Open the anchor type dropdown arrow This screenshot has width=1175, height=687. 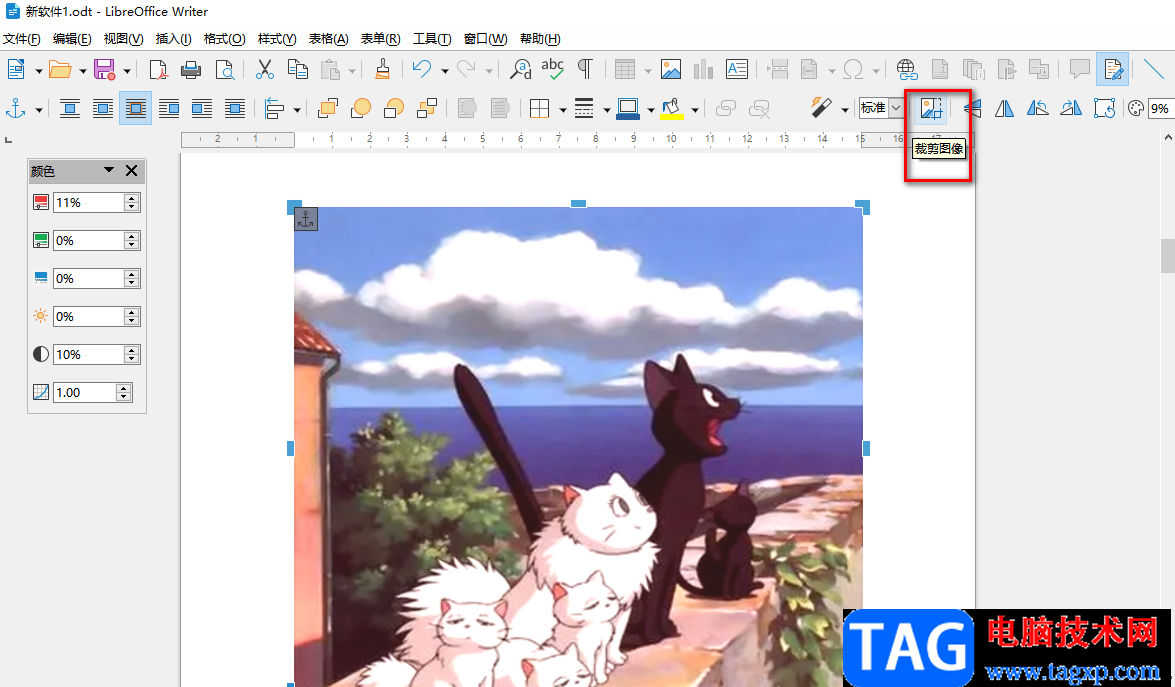click(38, 110)
